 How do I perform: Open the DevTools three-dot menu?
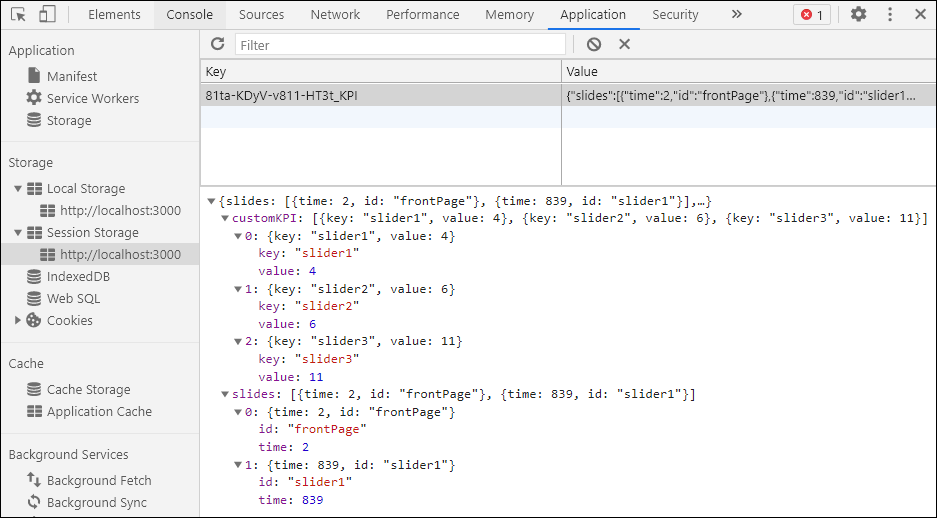[889, 15]
